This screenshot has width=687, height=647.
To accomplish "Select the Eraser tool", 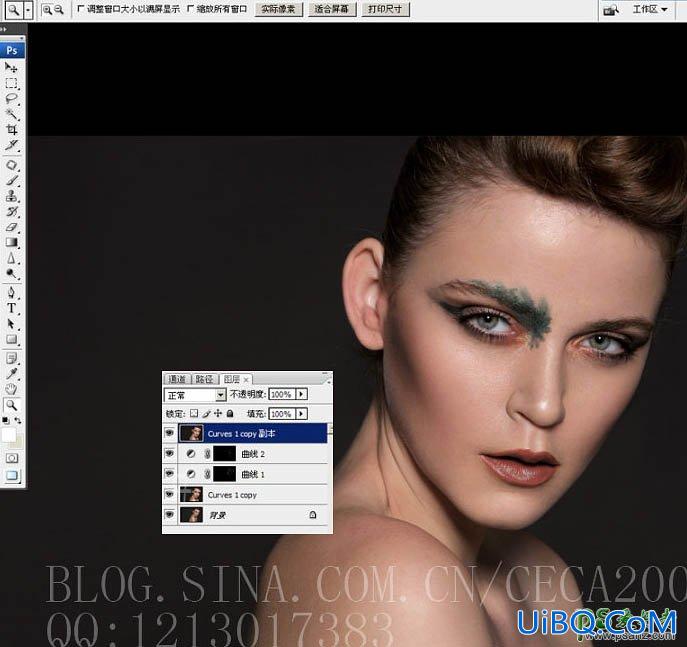I will coord(11,227).
